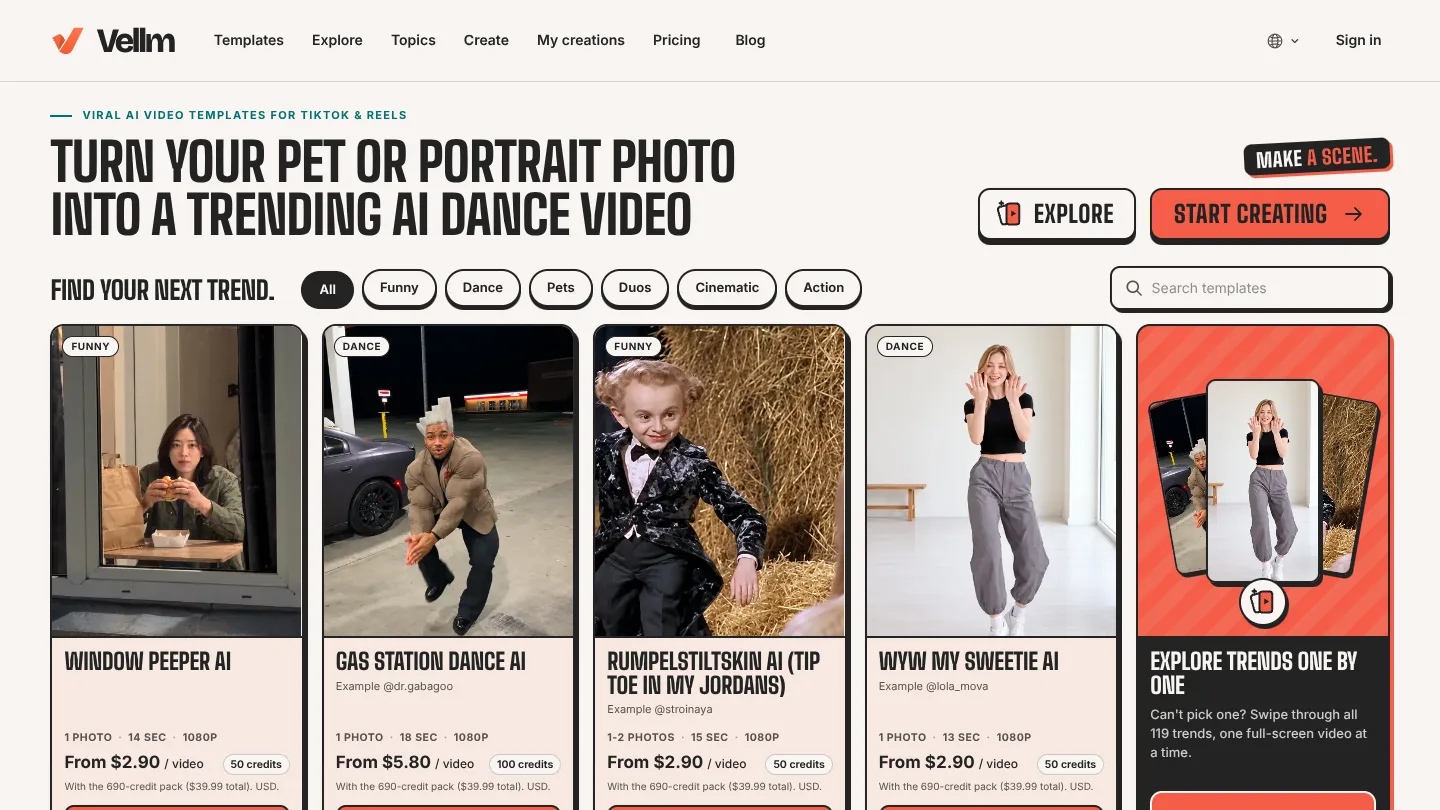Viewport: 1440px width, 810px height.
Task: Click Example @dr.gabagoo credit text
Action: pyautogui.click(x=396, y=686)
